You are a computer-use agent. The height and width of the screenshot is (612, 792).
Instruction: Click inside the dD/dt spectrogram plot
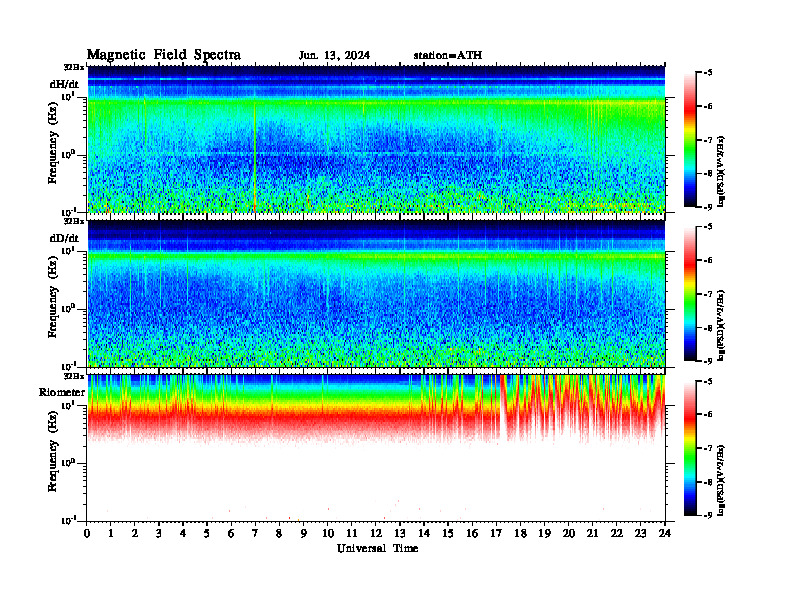(376, 293)
